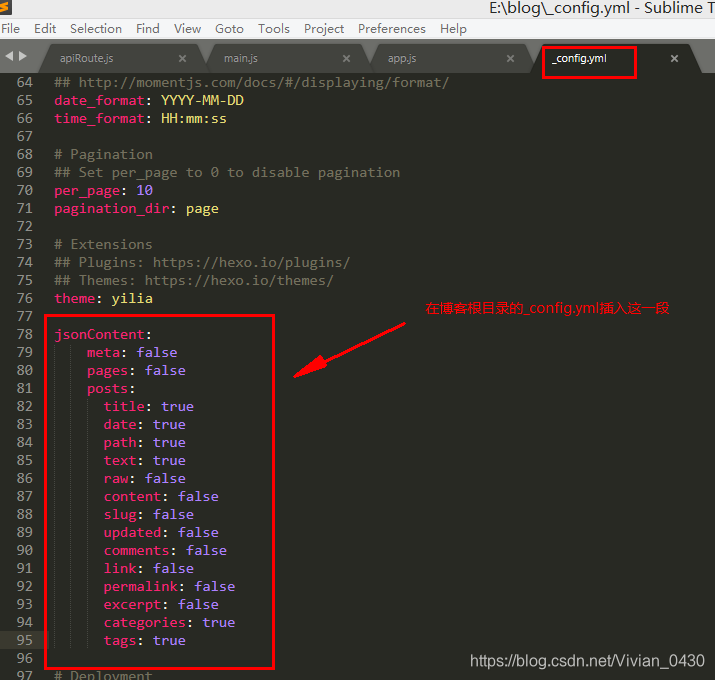Viewport: 715px width, 680px height.
Task: Open the Project menu
Action: point(324,29)
